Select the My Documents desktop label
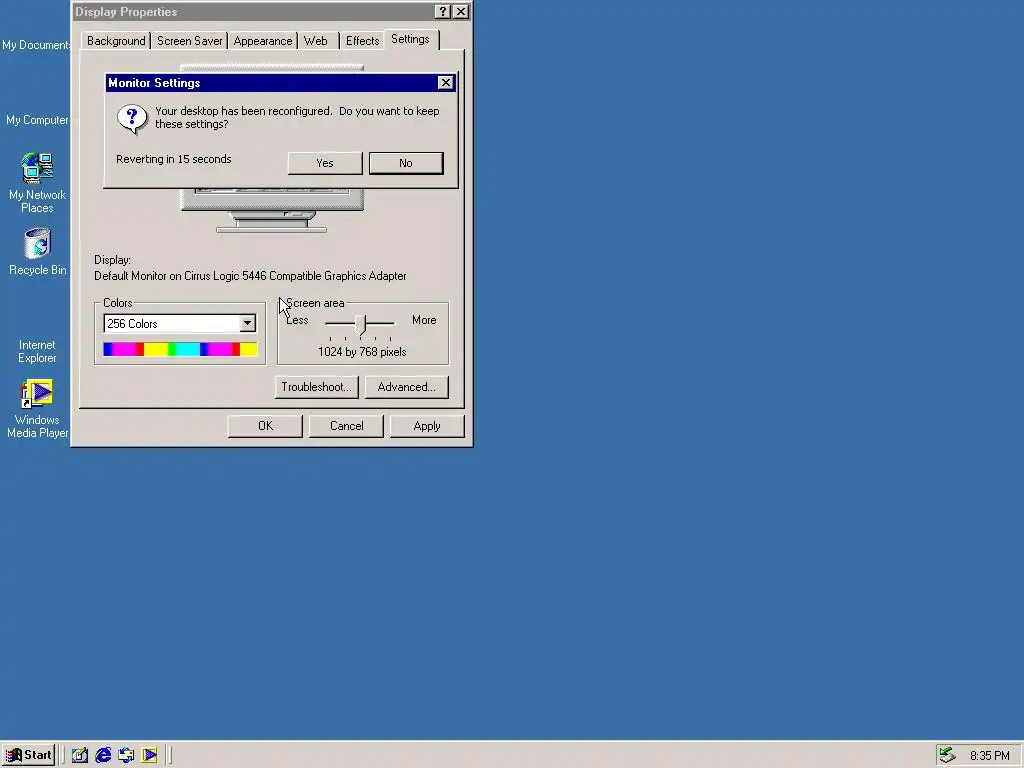The image size is (1024, 768). (35, 45)
